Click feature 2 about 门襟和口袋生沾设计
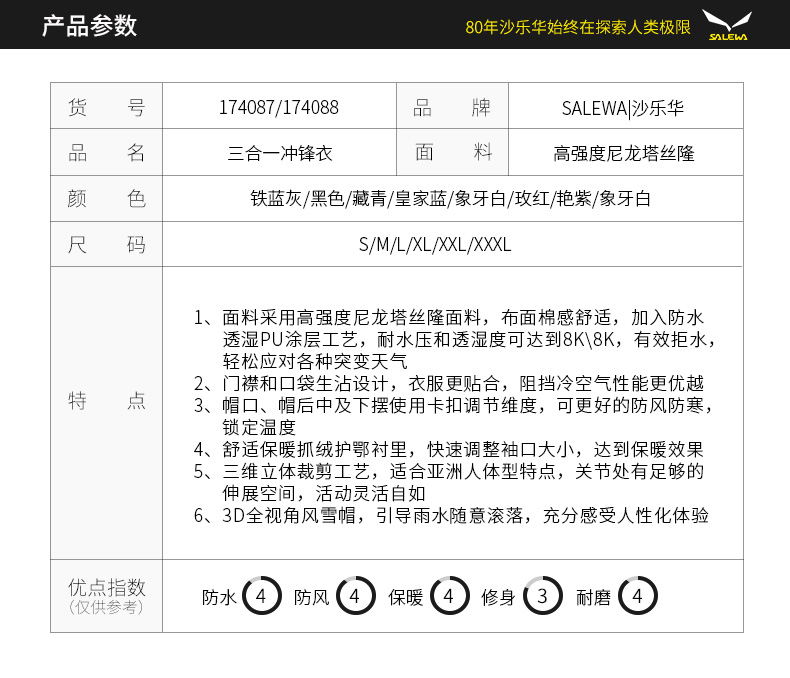This screenshot has height=678, width=790. (x=448, y=384)
